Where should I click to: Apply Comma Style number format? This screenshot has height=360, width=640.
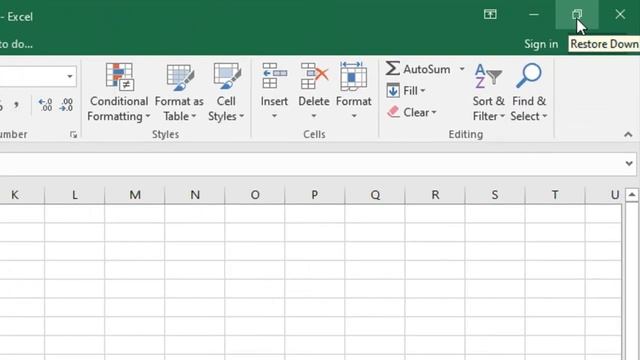coord(16,105)
